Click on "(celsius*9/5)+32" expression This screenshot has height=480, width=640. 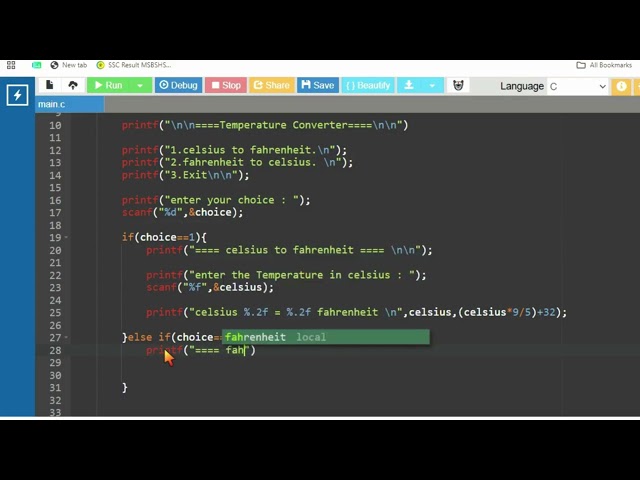tap(507, 312)
